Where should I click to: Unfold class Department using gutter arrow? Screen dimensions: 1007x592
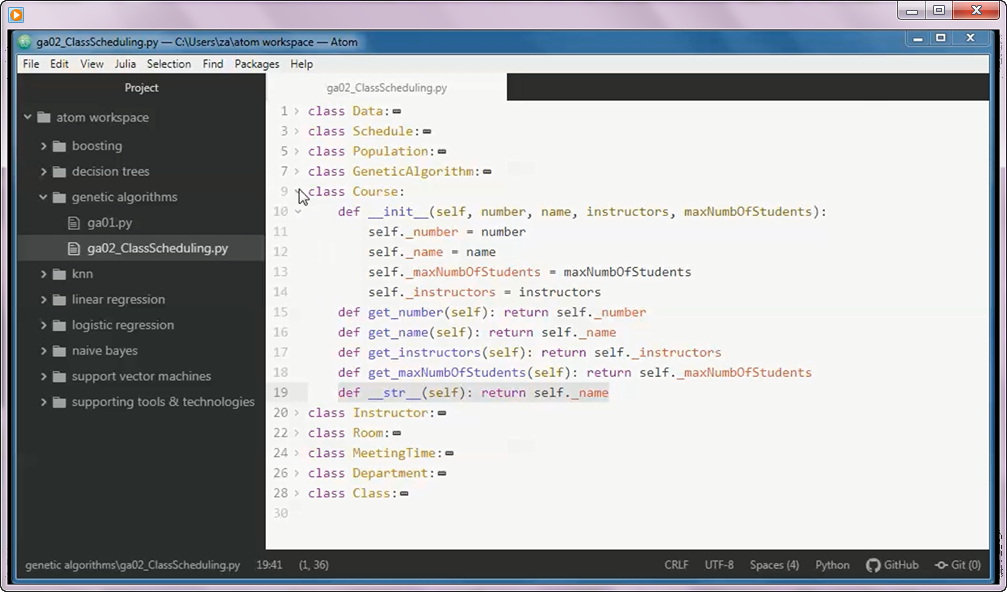click(297, 473)
